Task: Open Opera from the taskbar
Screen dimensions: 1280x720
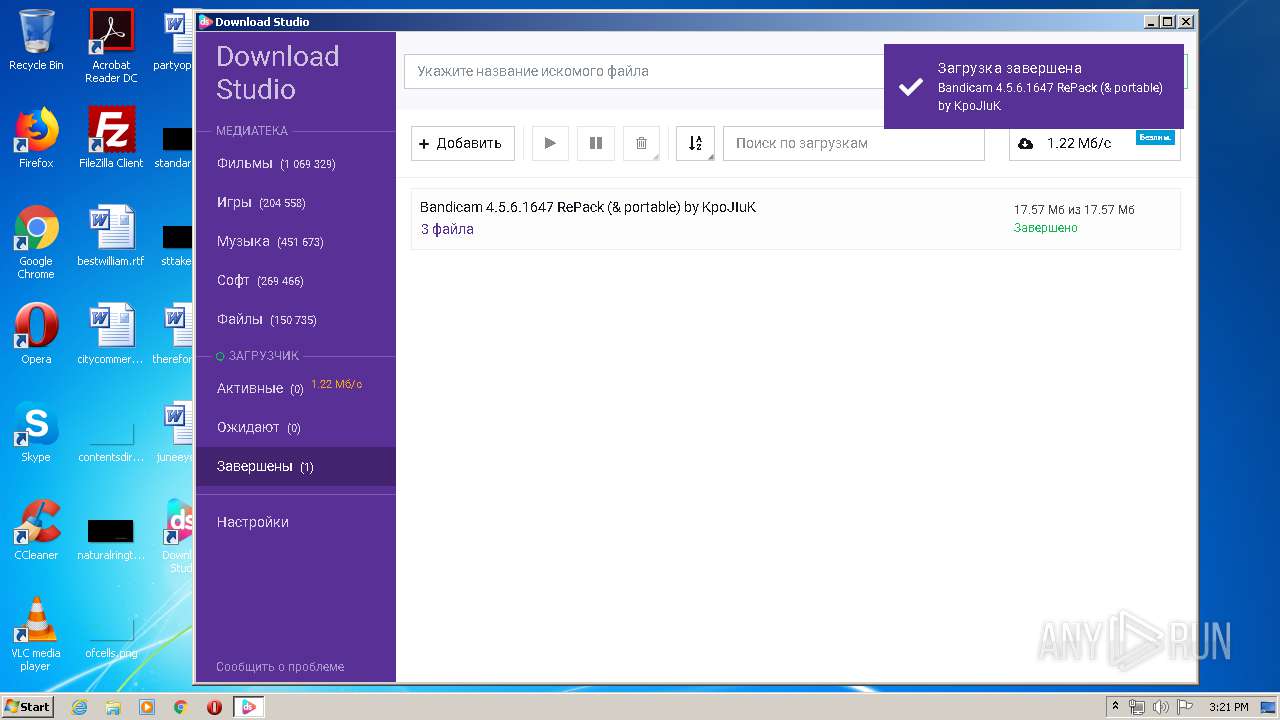Action: point(214,707)
